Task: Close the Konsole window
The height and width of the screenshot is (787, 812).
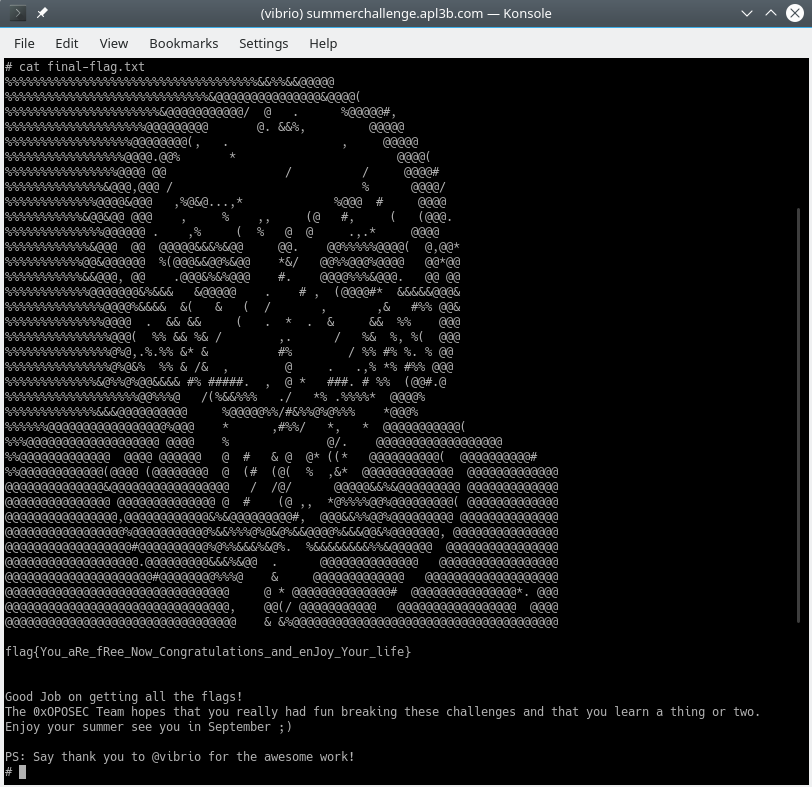Action: tap(794, 14)
